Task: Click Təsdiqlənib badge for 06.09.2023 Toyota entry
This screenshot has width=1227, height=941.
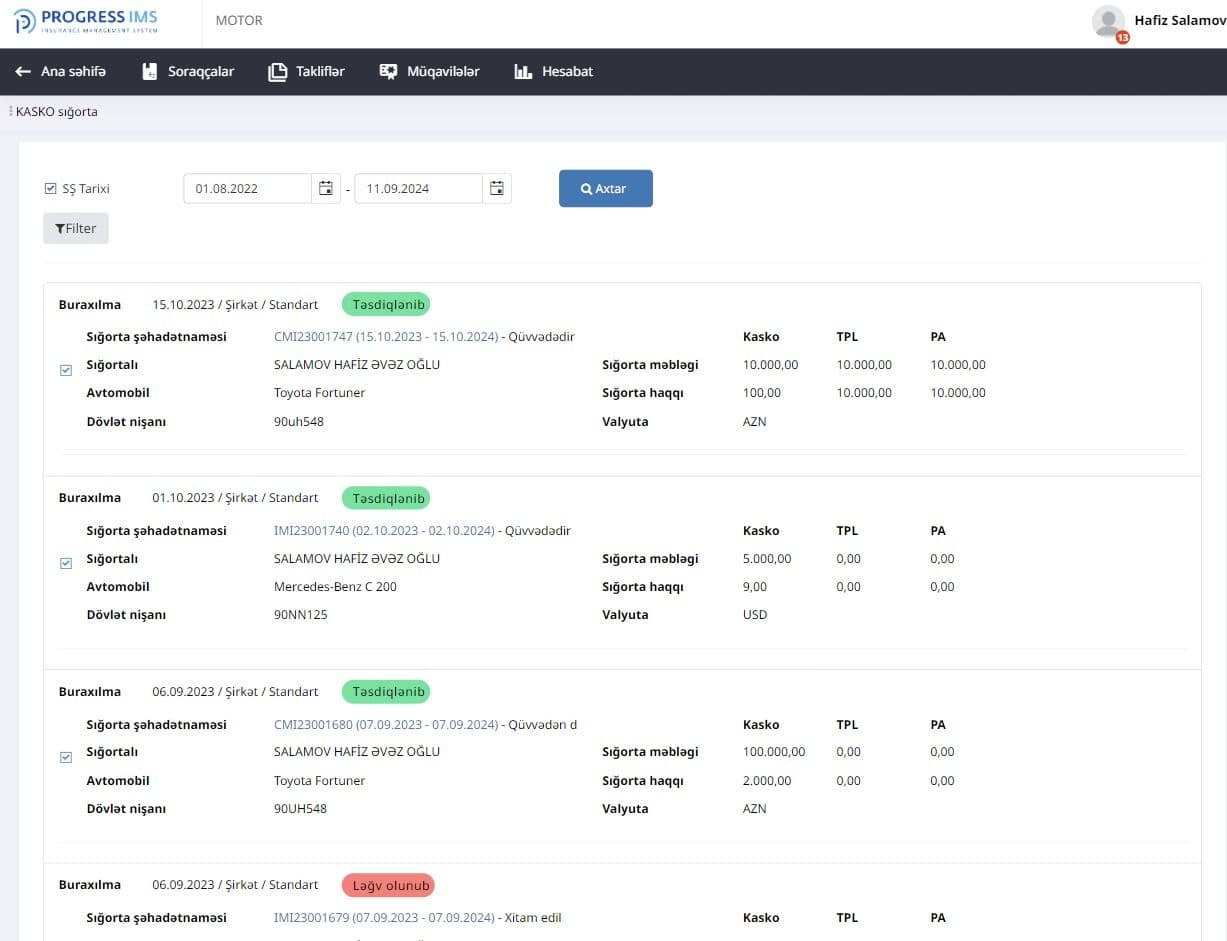Action: pyautogui.click(x=386, y=692)
